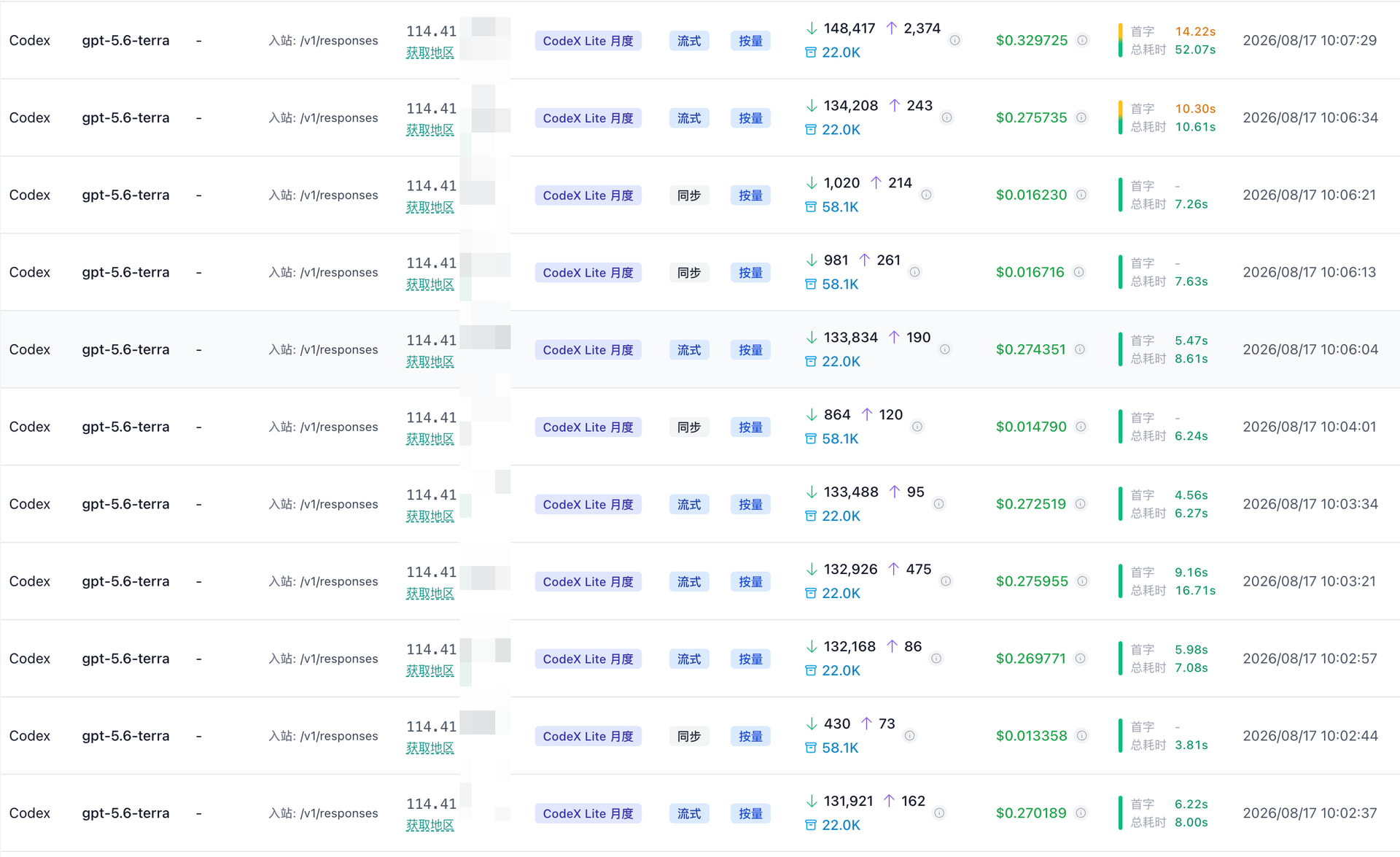Show cost info icon beside $0.269771

pyautogui.click(x=1081, y=659)
